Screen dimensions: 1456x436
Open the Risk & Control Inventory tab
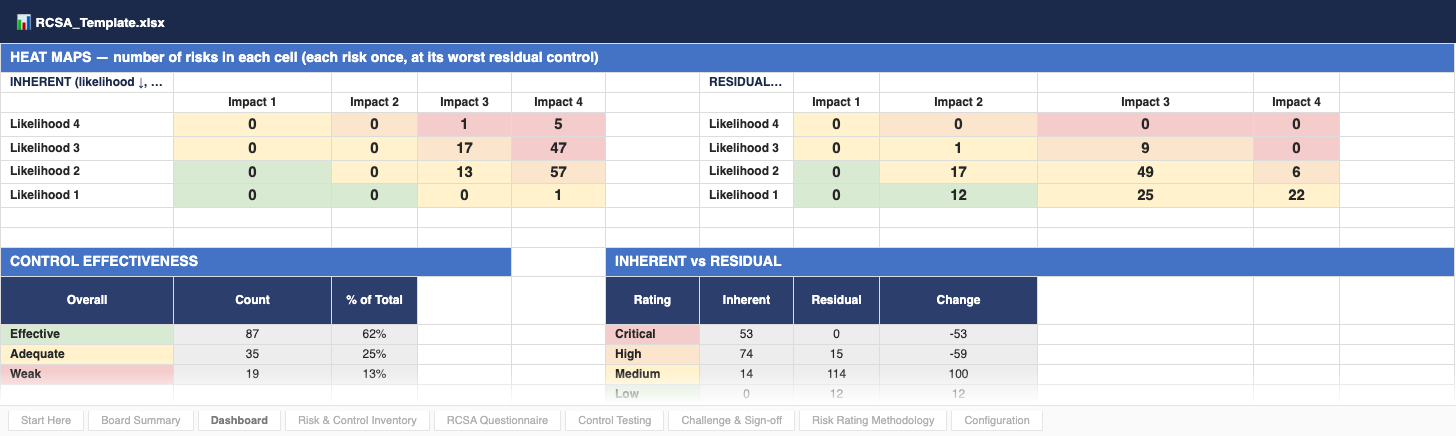coord(357,420)
